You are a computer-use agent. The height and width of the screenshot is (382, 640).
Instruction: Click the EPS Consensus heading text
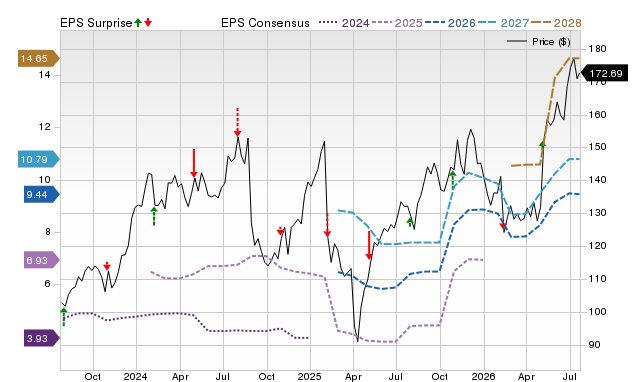click(x=265, y=23)
